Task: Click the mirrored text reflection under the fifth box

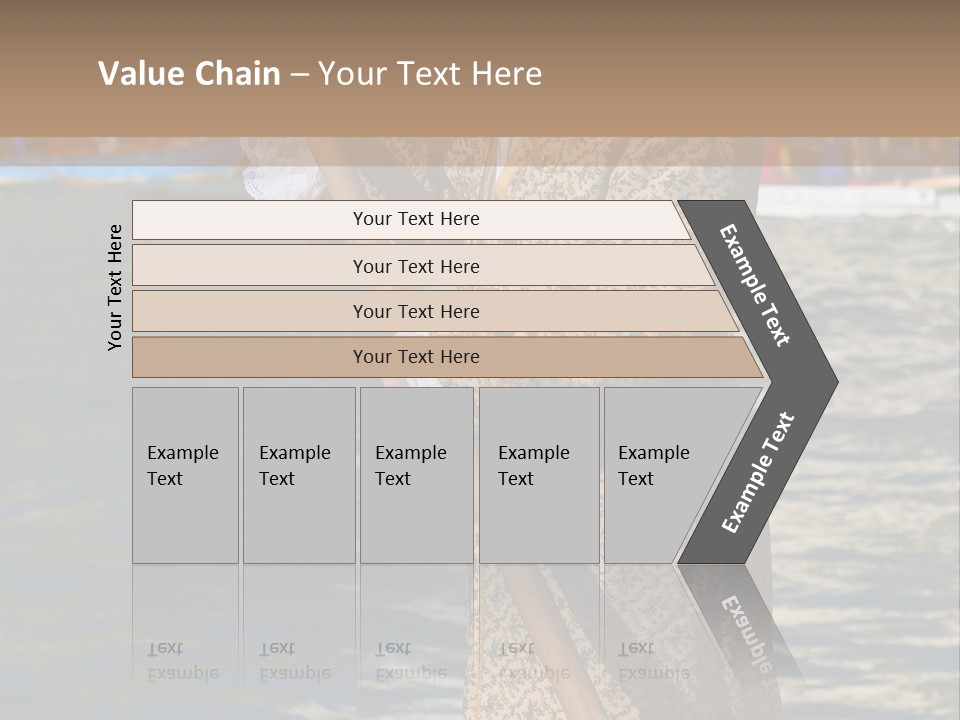Action: [654, 661]
